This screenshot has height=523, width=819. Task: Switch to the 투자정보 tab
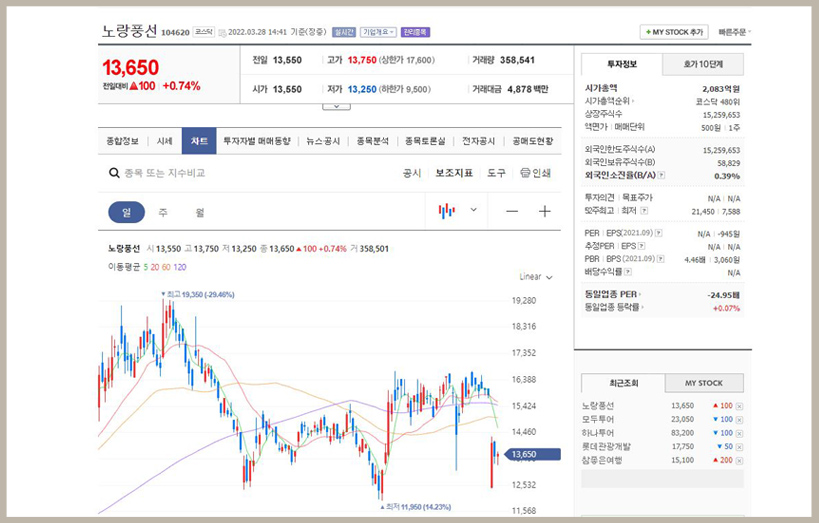point(622,64)
